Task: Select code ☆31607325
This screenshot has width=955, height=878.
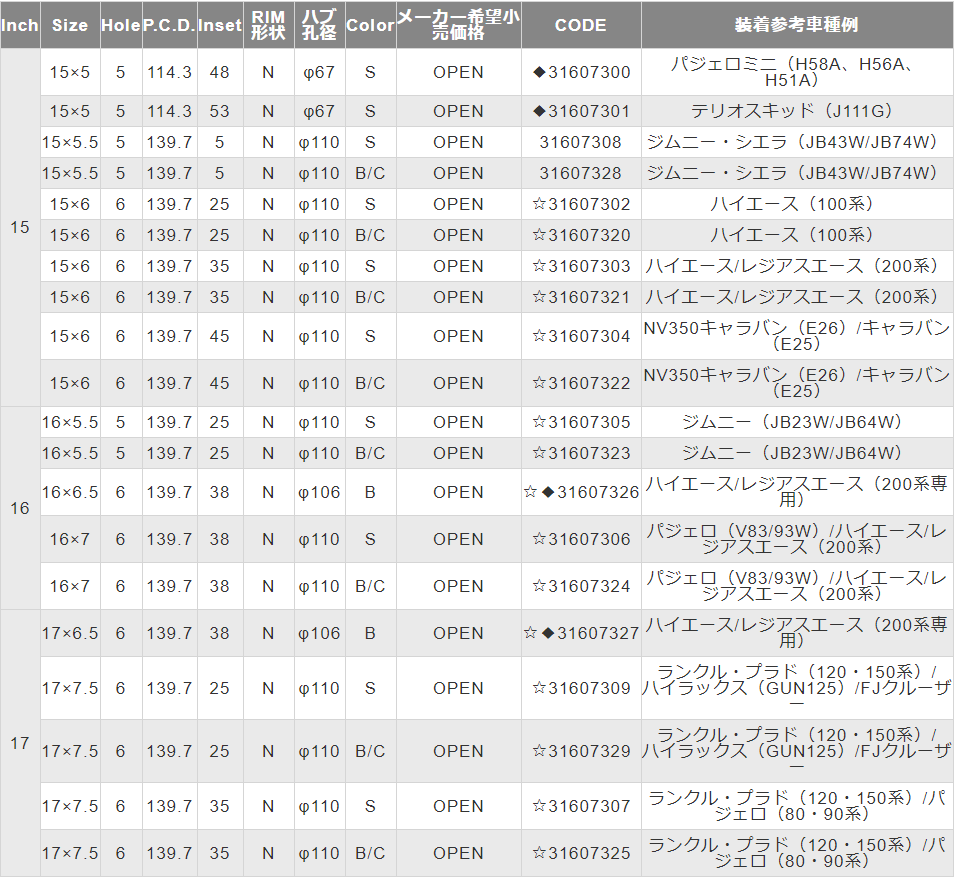Action: 581,854
